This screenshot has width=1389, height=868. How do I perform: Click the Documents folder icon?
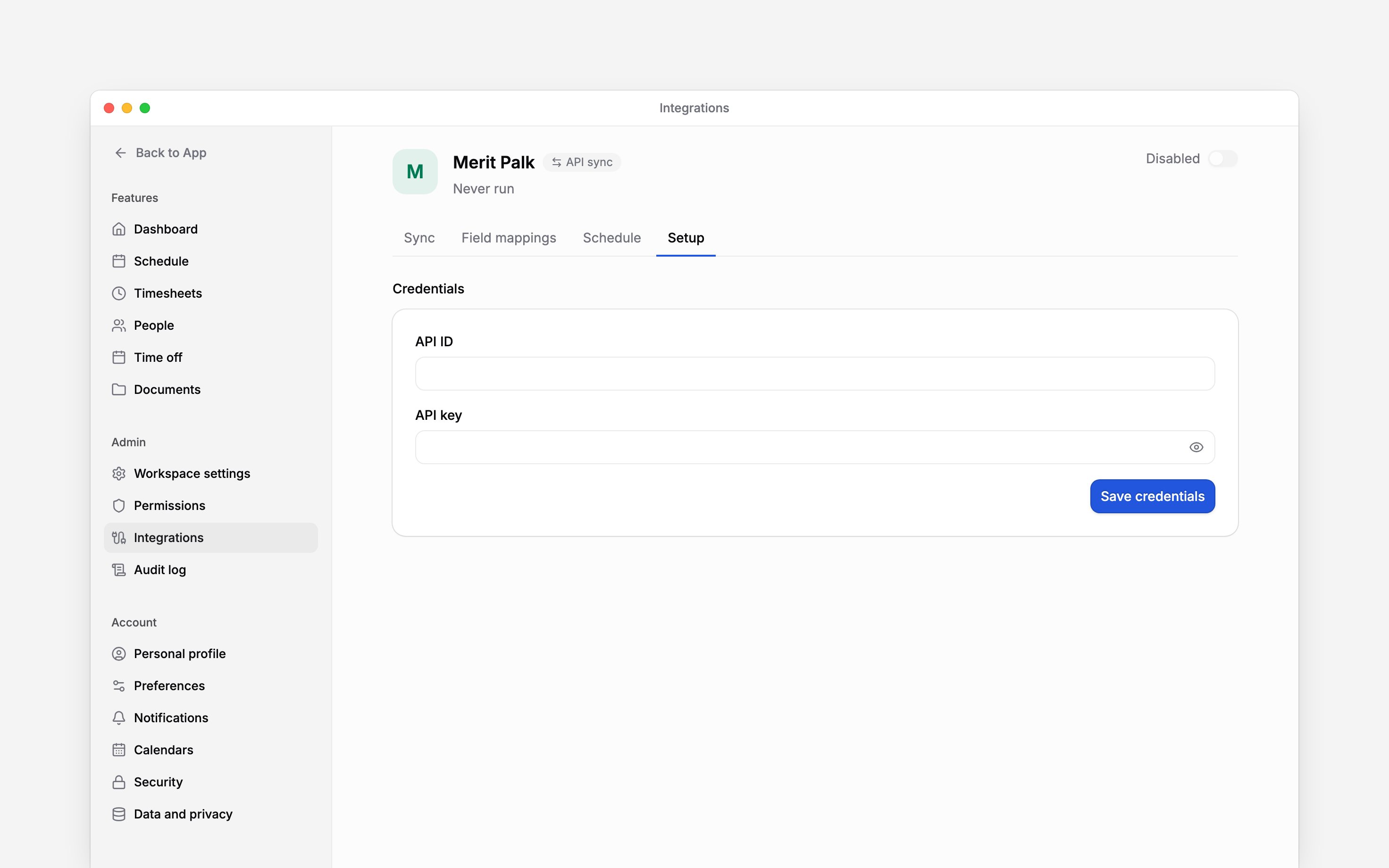(119, 390)
